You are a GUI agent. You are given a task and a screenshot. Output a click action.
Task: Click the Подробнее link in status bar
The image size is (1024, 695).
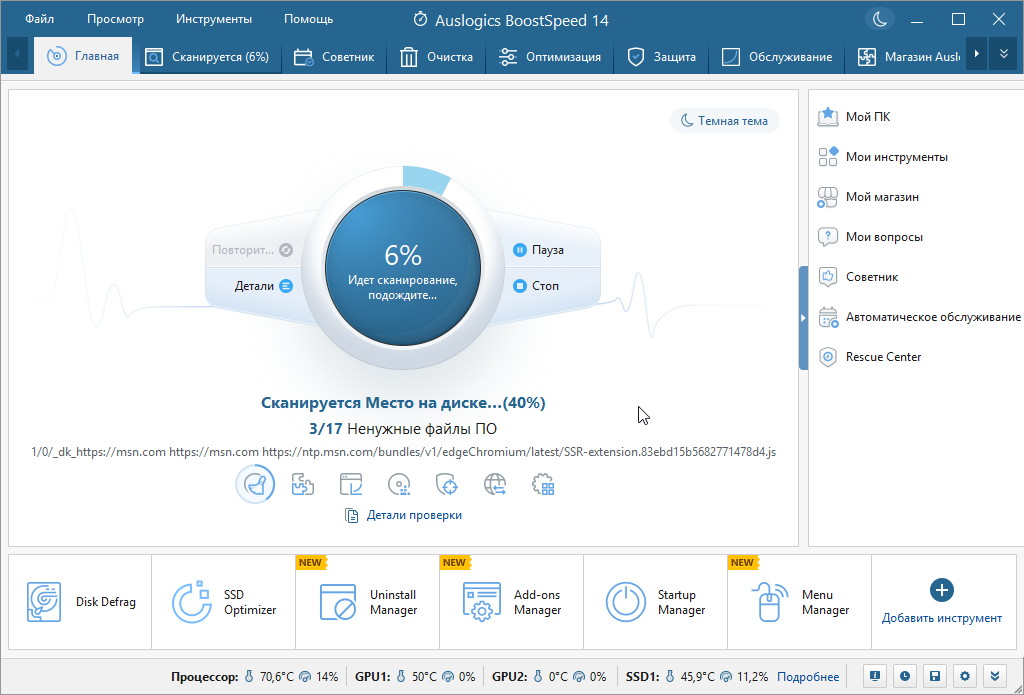pos(808,677)
